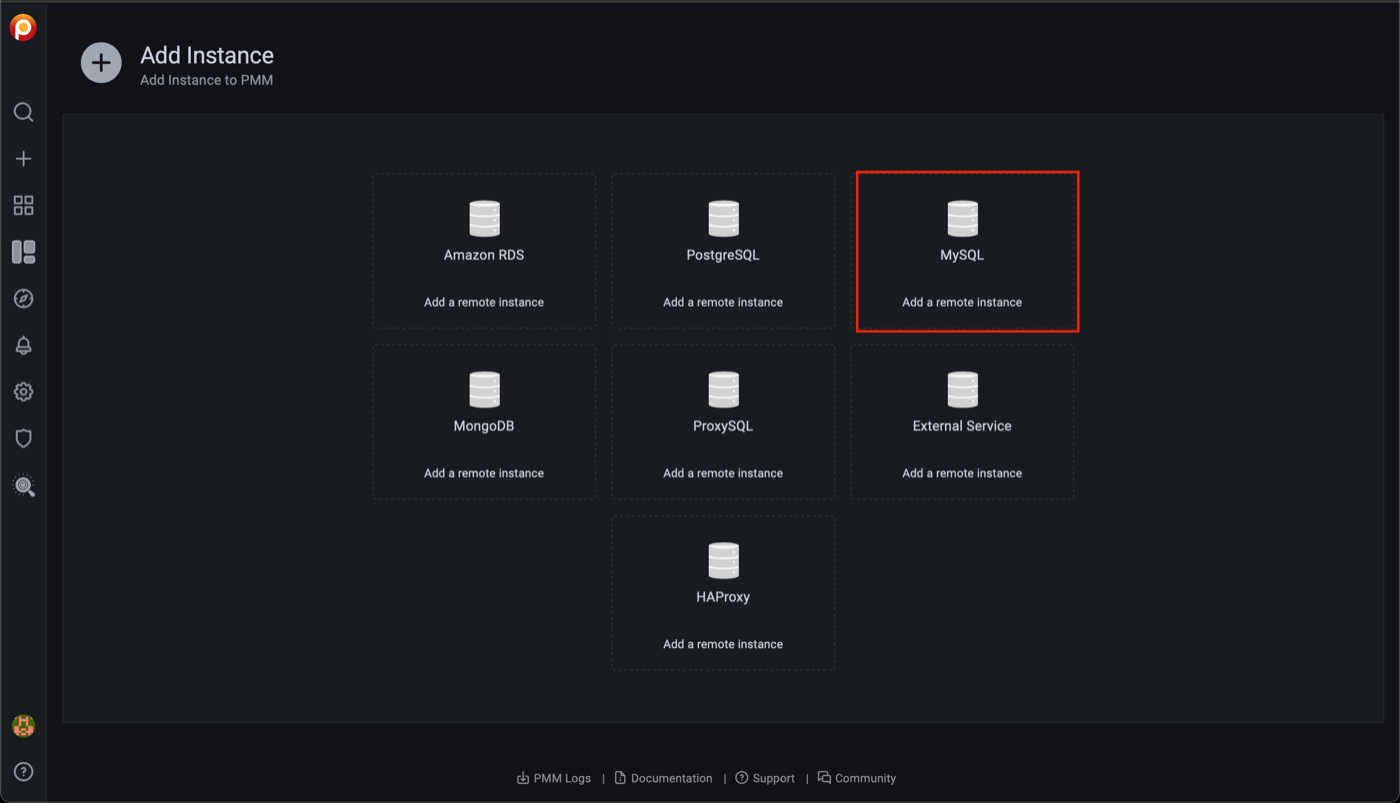
Task: Open the PMM dashboards panel icon
Action: pos(23,252)
